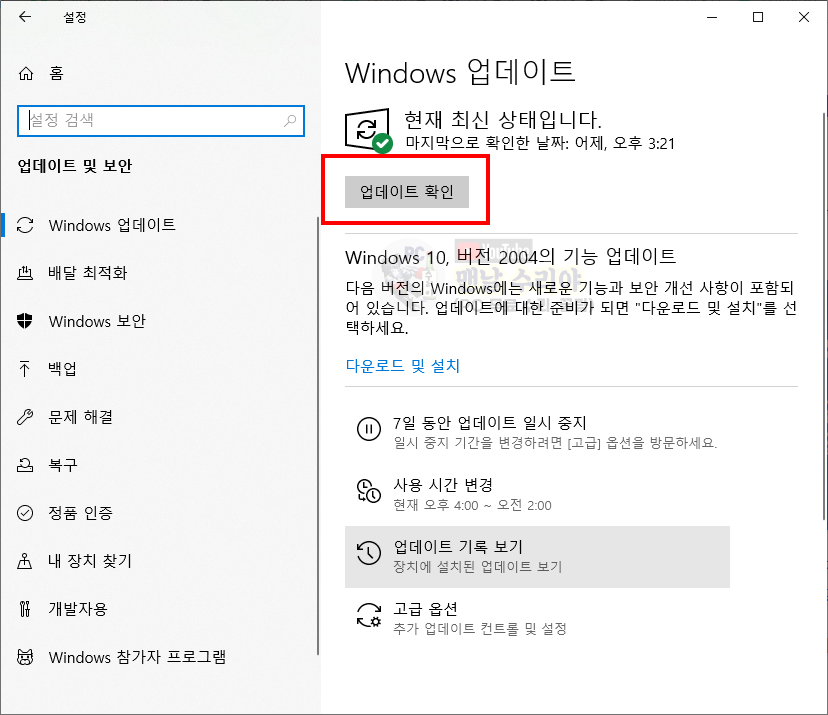828x715 pixels.
Task: Click the gear sync icon for 고급 옵션
Action: pyautogui.click(x=369, y=615)
